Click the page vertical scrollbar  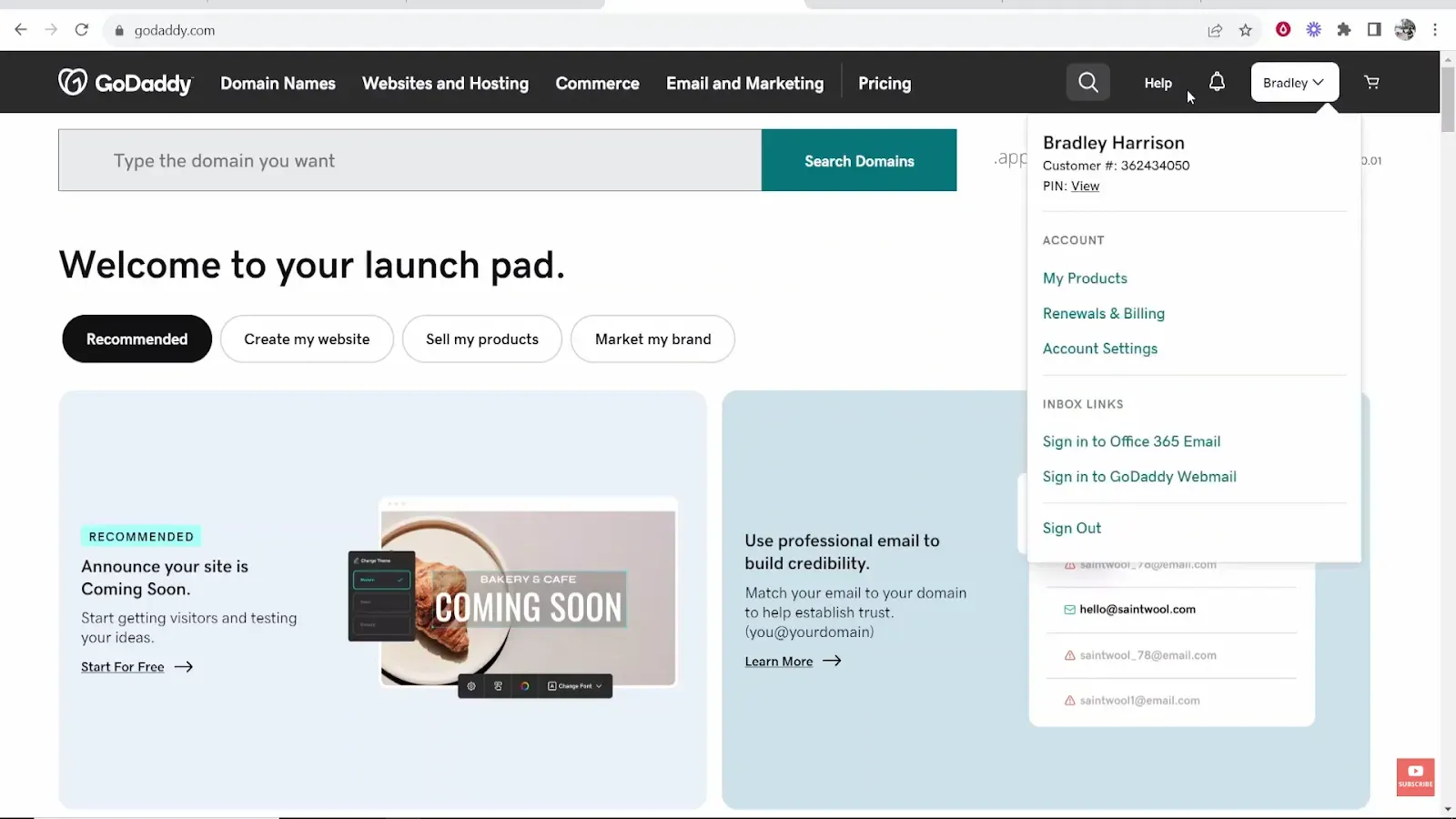pos(1448,100)
